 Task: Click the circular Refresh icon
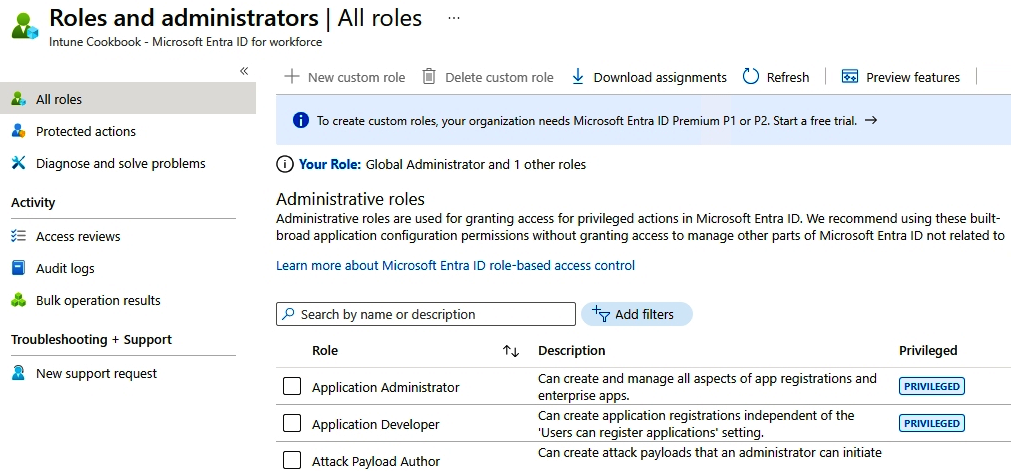pos(751,77)
